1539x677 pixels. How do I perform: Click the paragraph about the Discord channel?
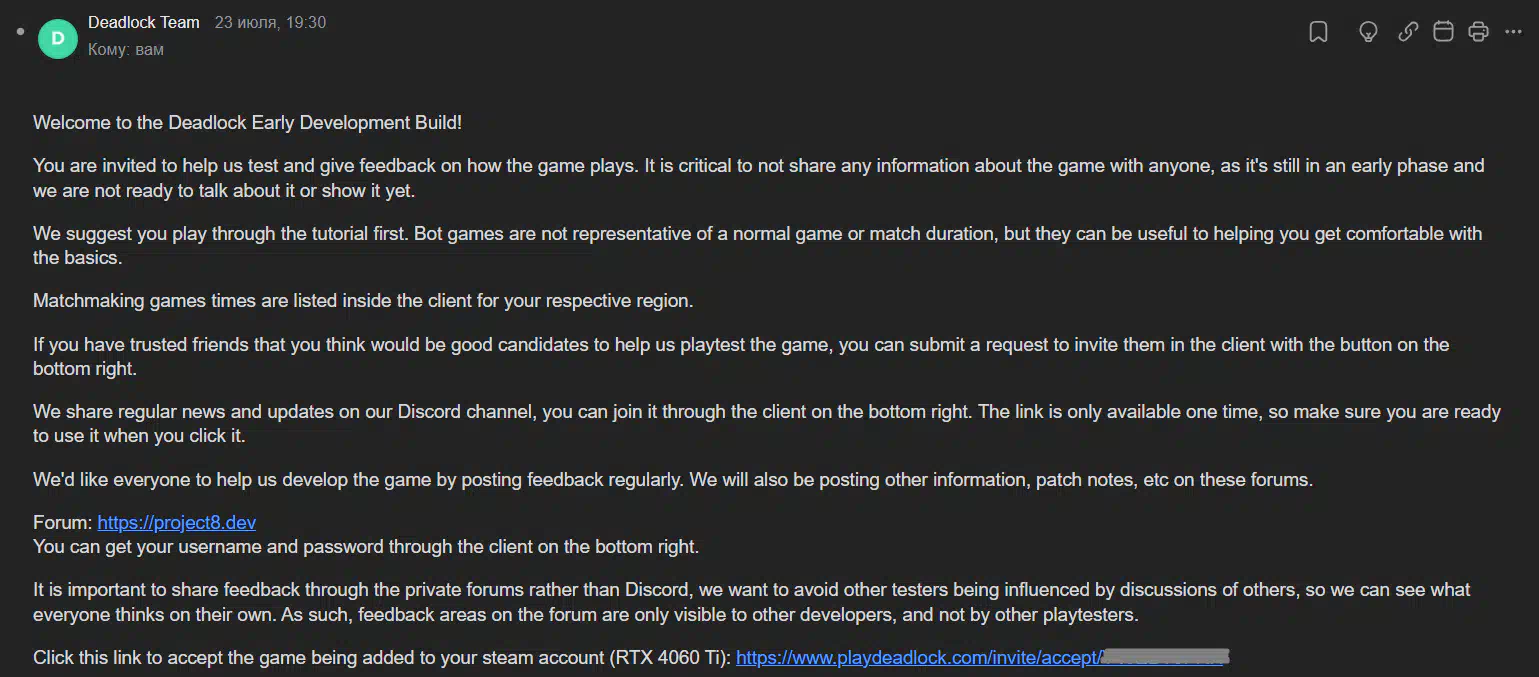point(767,424)
